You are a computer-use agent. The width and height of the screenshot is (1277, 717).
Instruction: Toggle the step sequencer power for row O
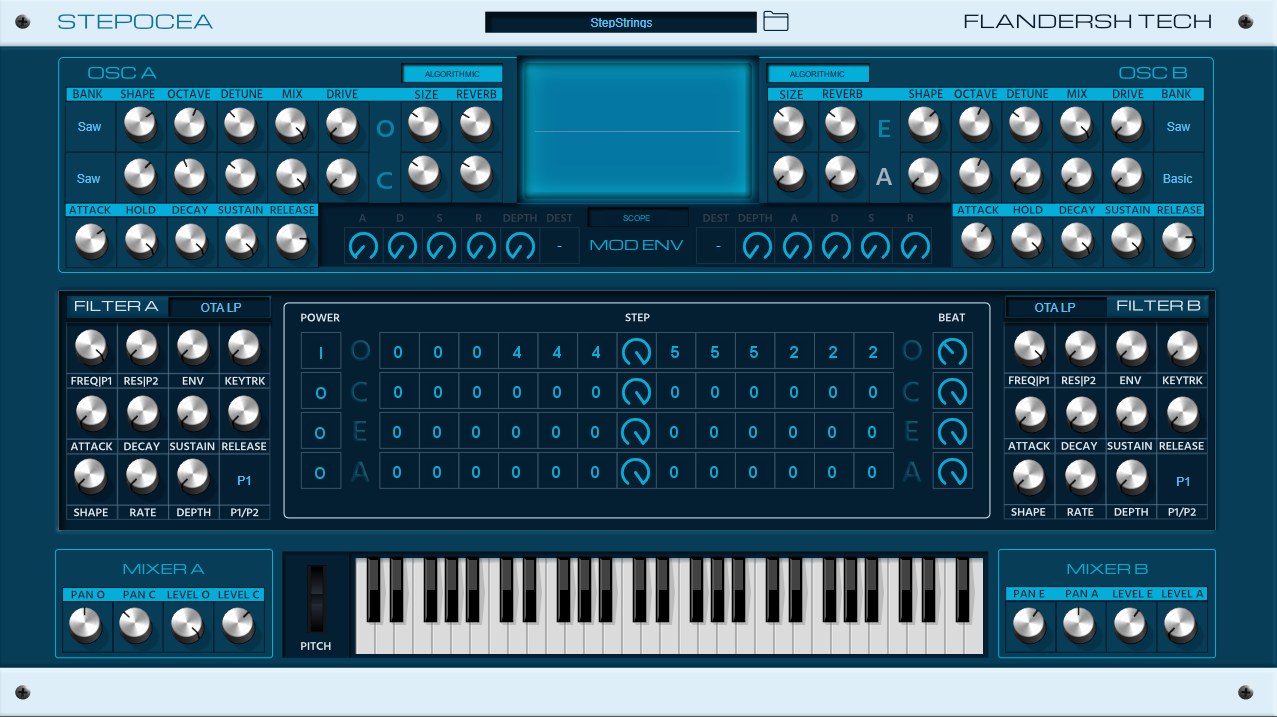pyautogui.click(x=321, y=352)
